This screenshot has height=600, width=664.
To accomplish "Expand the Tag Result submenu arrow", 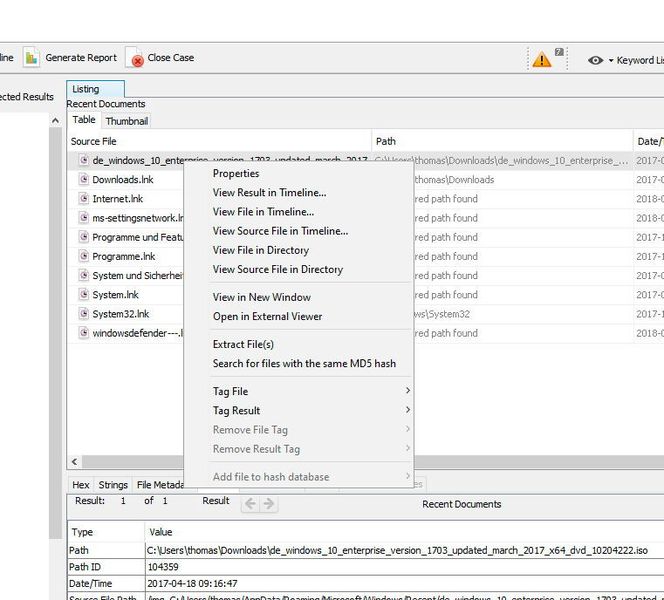I will click(407, 410).
